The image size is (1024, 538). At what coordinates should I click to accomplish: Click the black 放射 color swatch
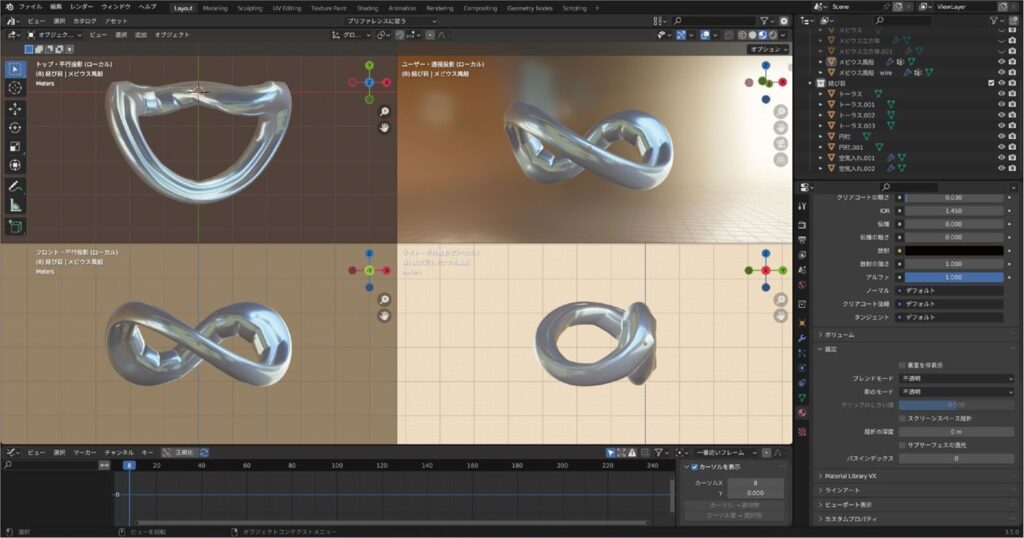[953, 250]
